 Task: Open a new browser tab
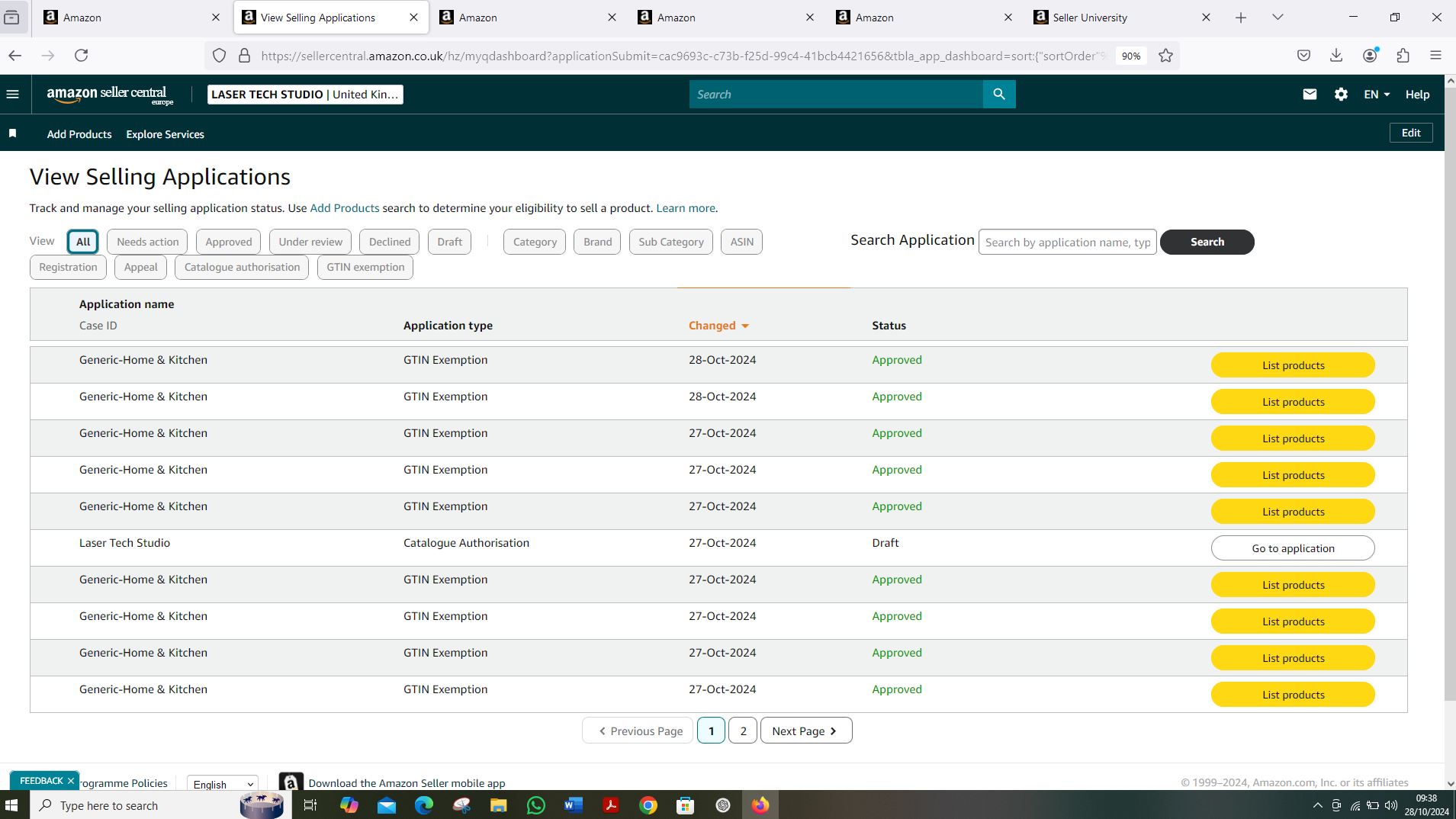click(1241, 18)
